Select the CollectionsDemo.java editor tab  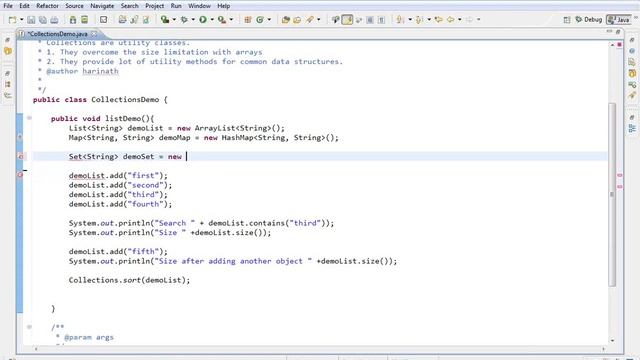coord(57,34)
